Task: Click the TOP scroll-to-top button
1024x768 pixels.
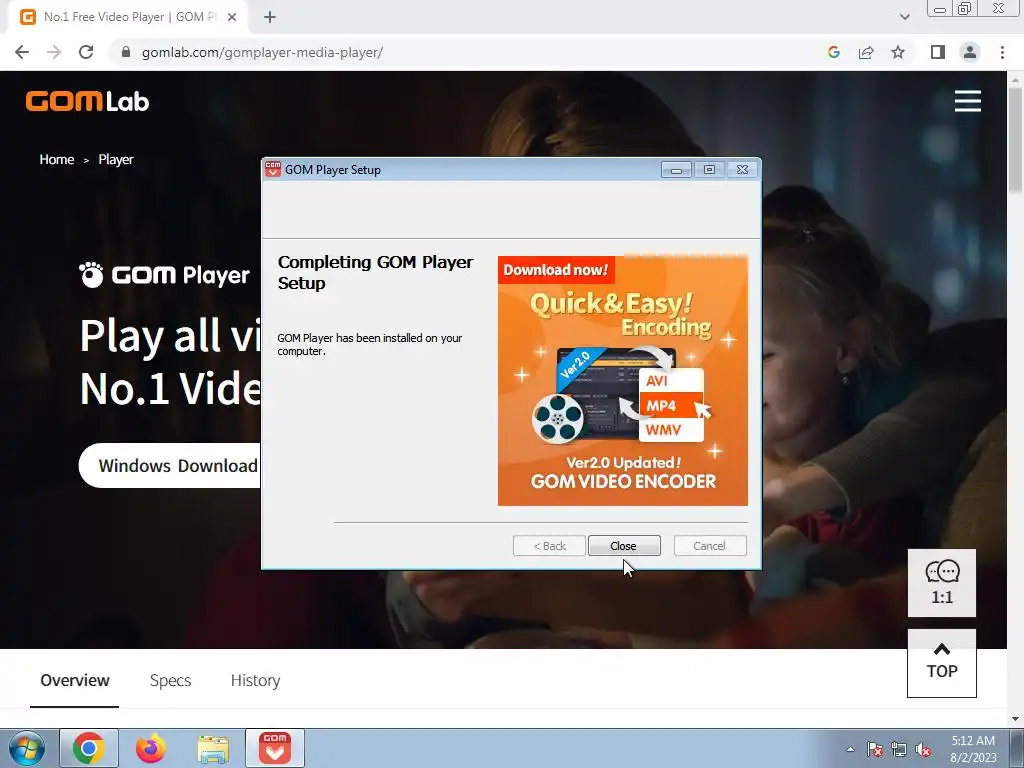Action: click(942, 663)
